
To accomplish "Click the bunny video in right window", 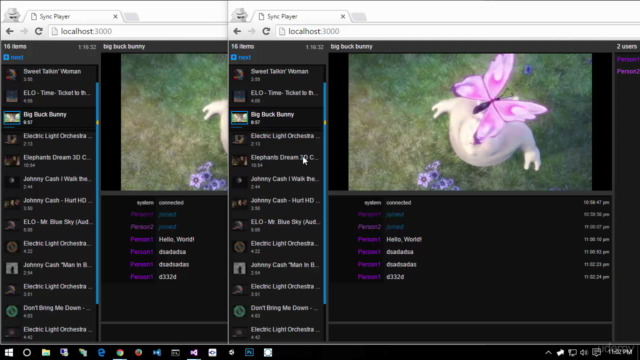I will coord(470,122).
